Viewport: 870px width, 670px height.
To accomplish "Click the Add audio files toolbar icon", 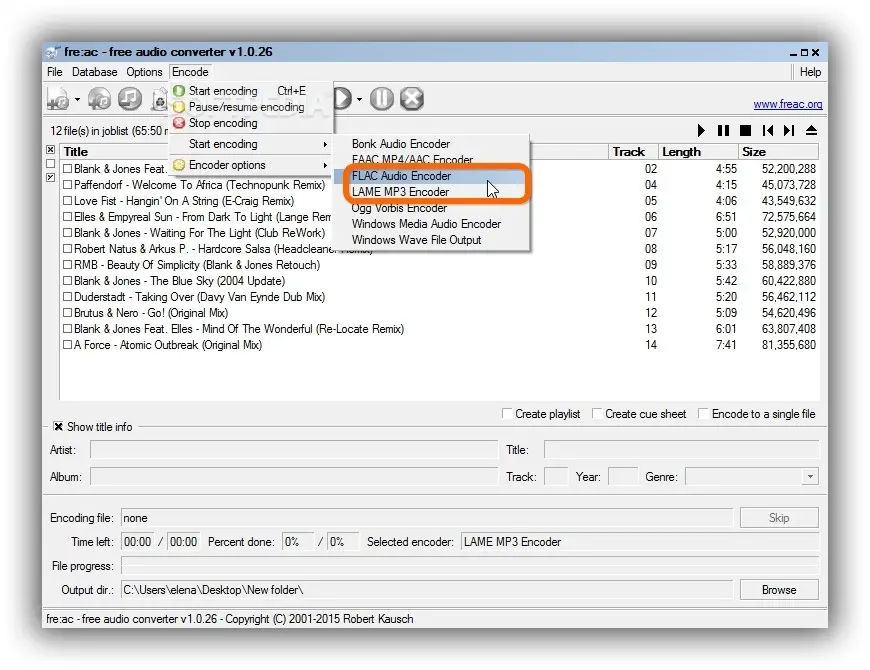I will click(58, 99).
